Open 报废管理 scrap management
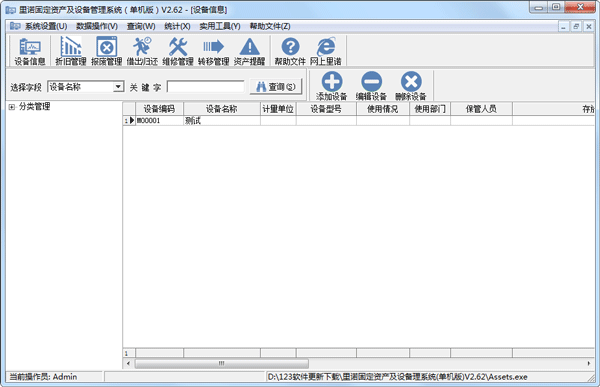Screen dimensions: 600x387 pyautogui.click(x=106, y=51)
